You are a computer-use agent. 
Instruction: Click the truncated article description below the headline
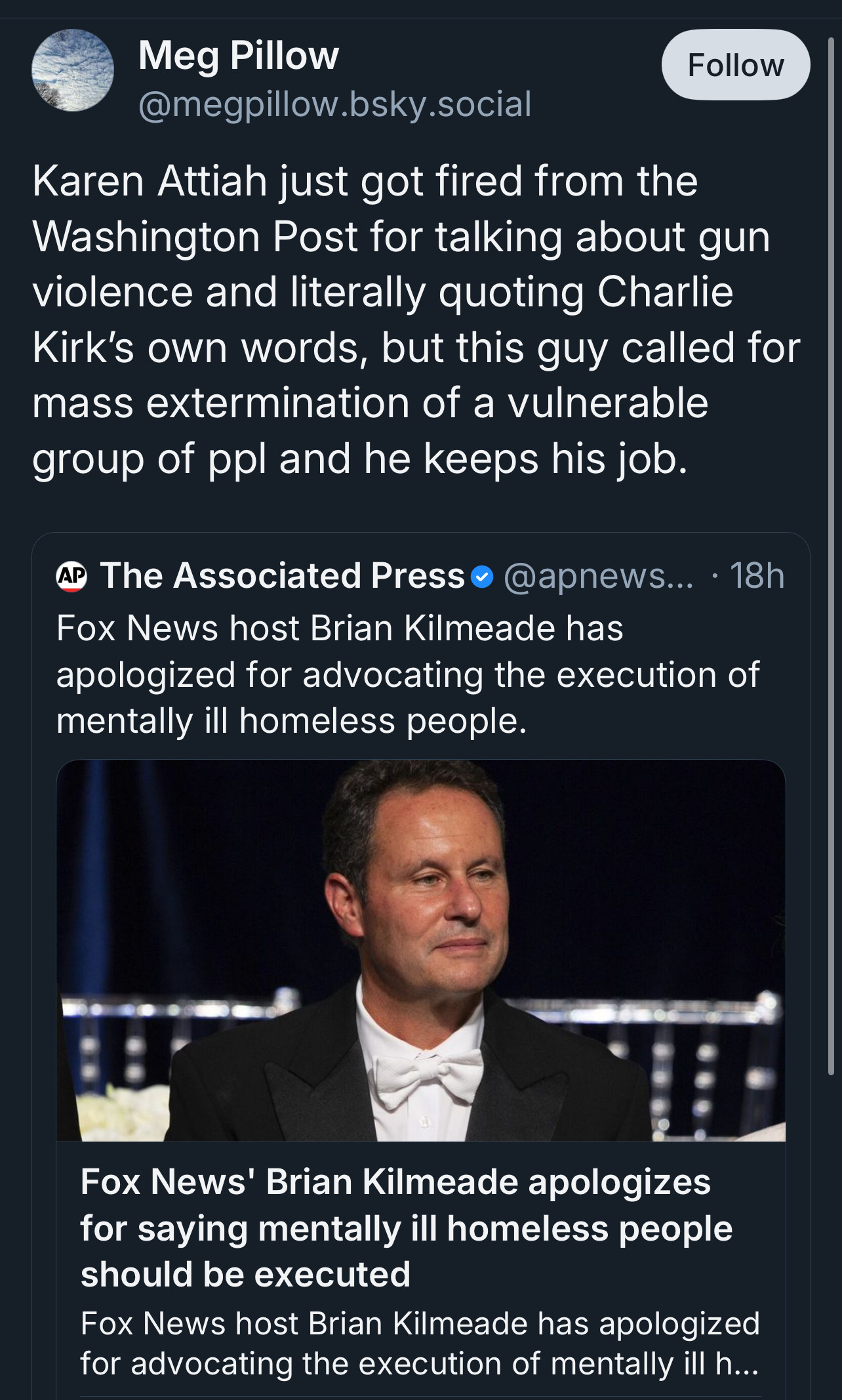(420, 1343)
